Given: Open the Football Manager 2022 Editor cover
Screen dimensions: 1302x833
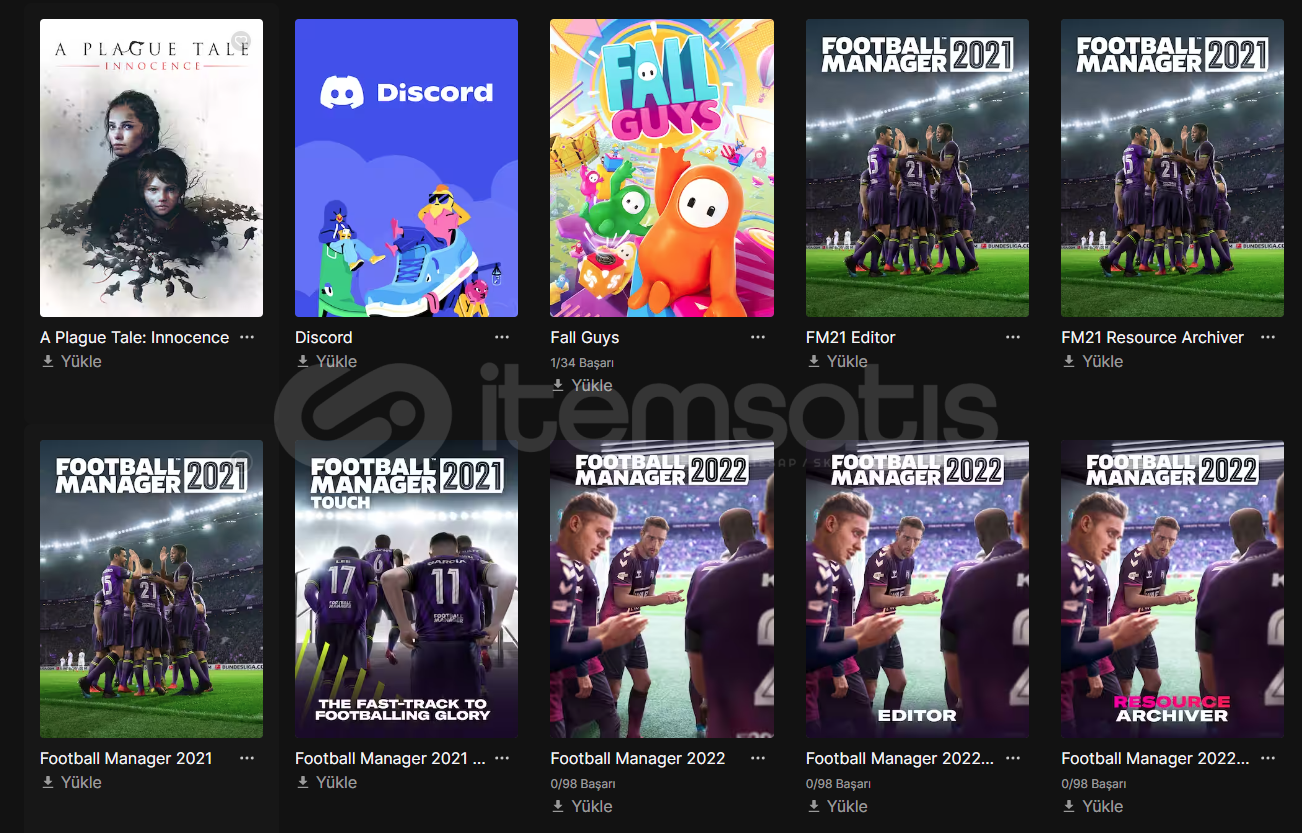Looking at the screenshot, I should [917, 589].
